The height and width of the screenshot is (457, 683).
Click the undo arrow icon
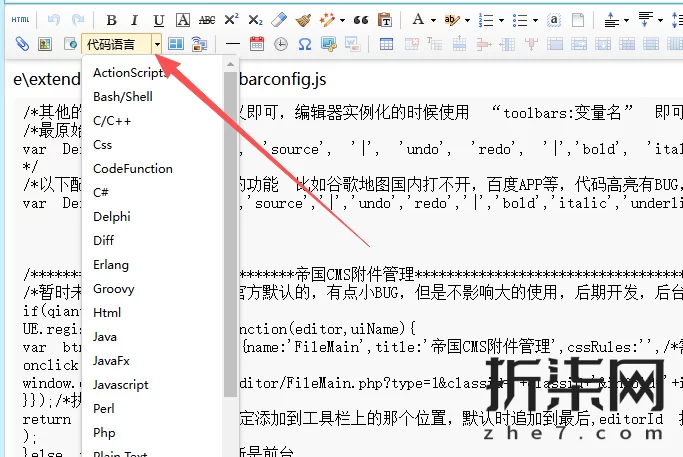(x=54, y=20)
